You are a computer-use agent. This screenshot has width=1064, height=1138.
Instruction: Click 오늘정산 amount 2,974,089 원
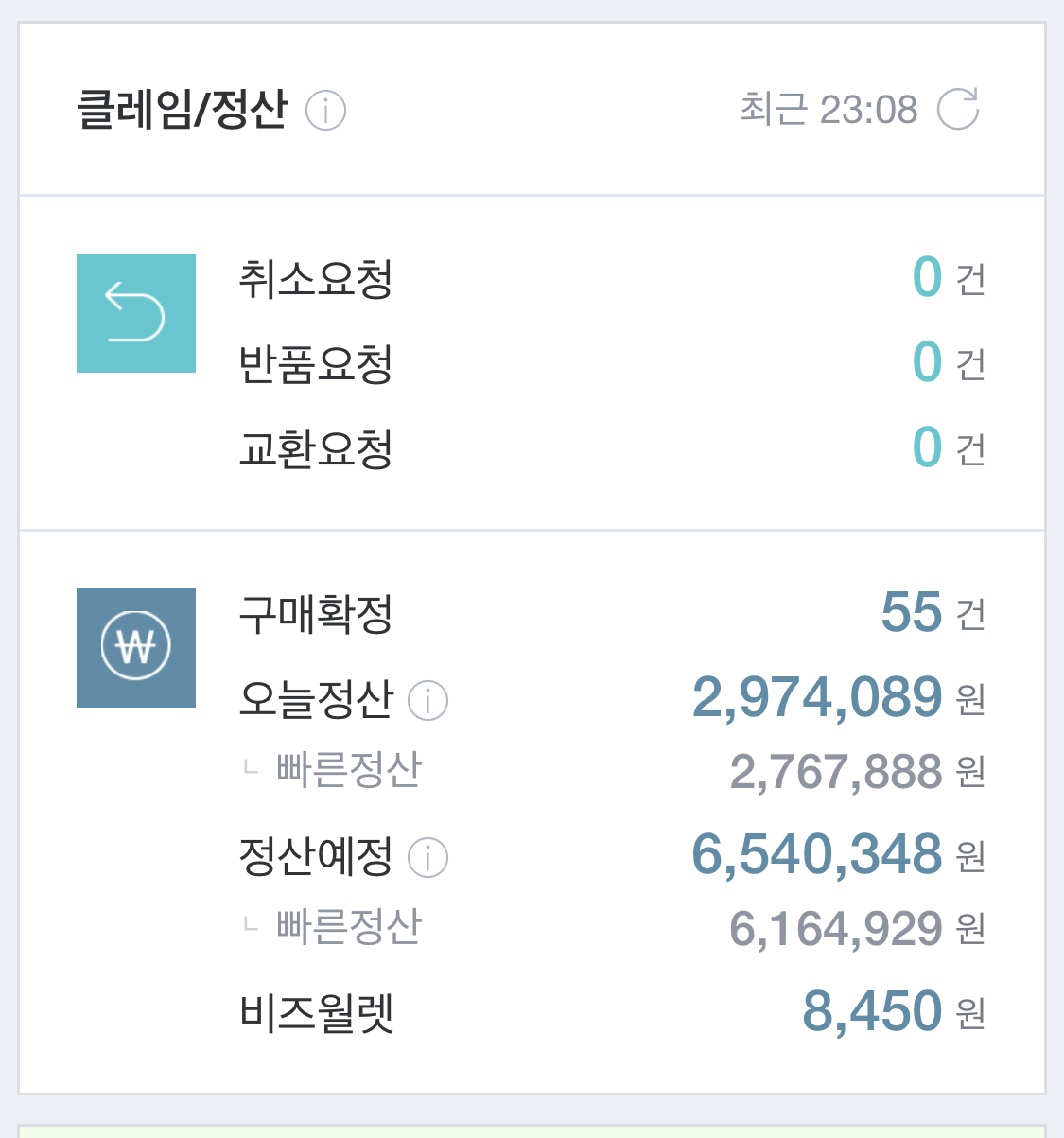(x=839, y=698)
